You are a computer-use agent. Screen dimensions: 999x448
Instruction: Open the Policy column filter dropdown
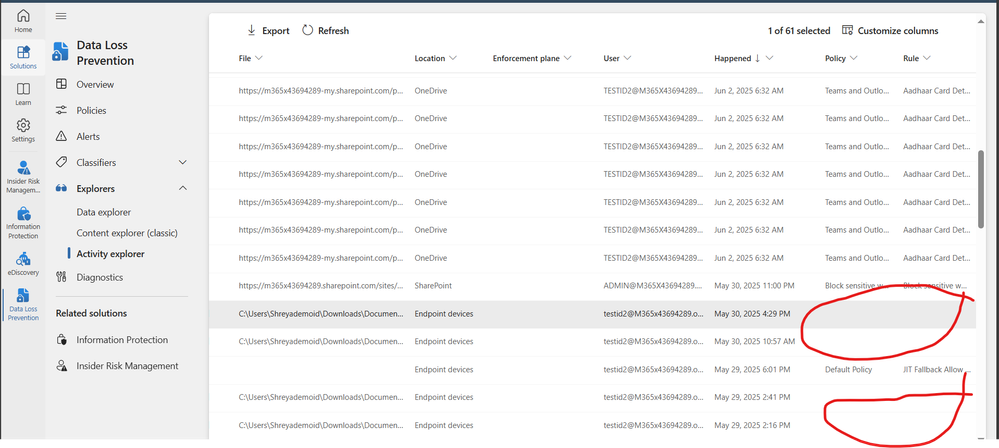coord(854,58)
